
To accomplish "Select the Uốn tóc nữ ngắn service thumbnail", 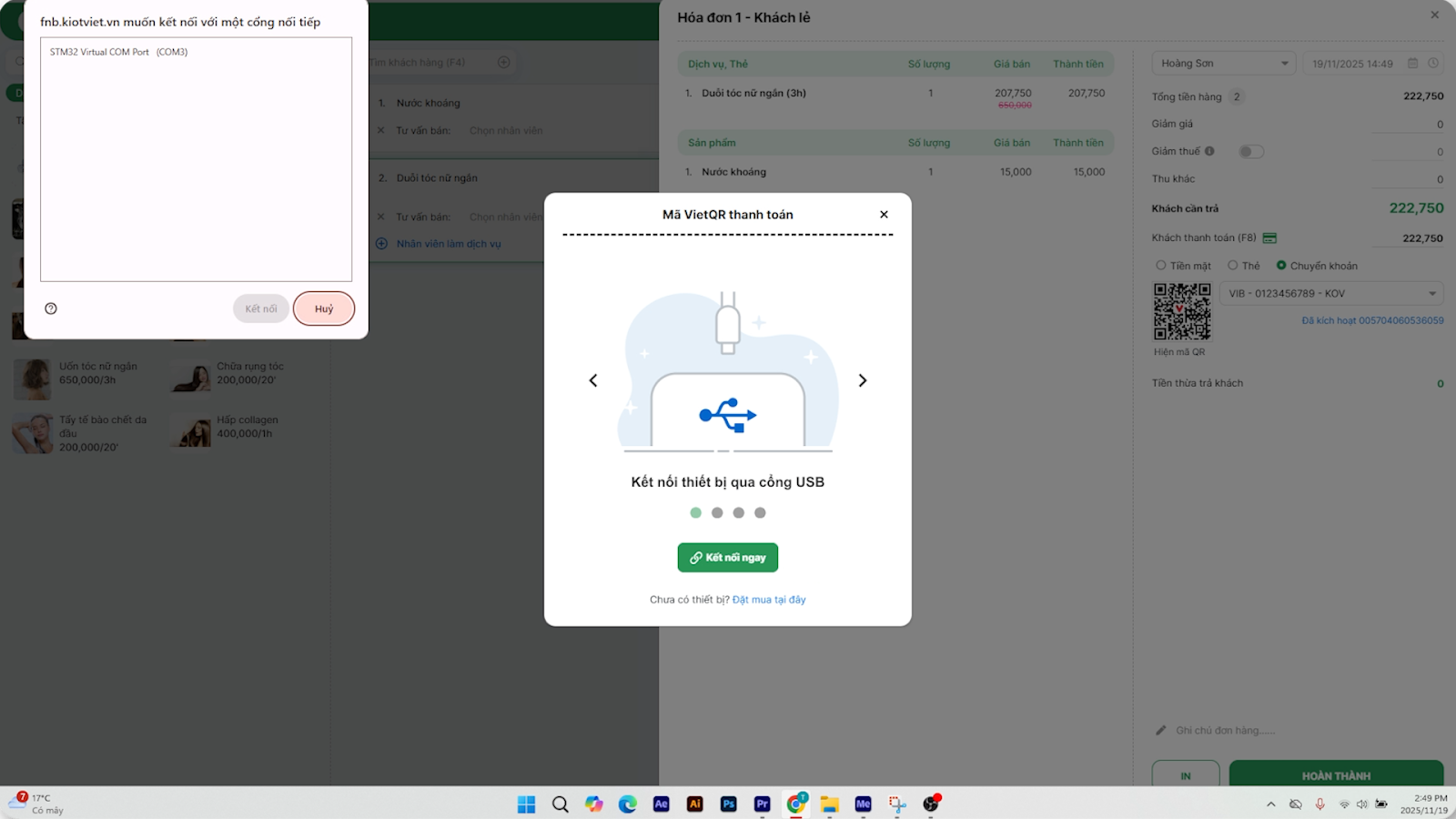I will (x=32, y=379).
